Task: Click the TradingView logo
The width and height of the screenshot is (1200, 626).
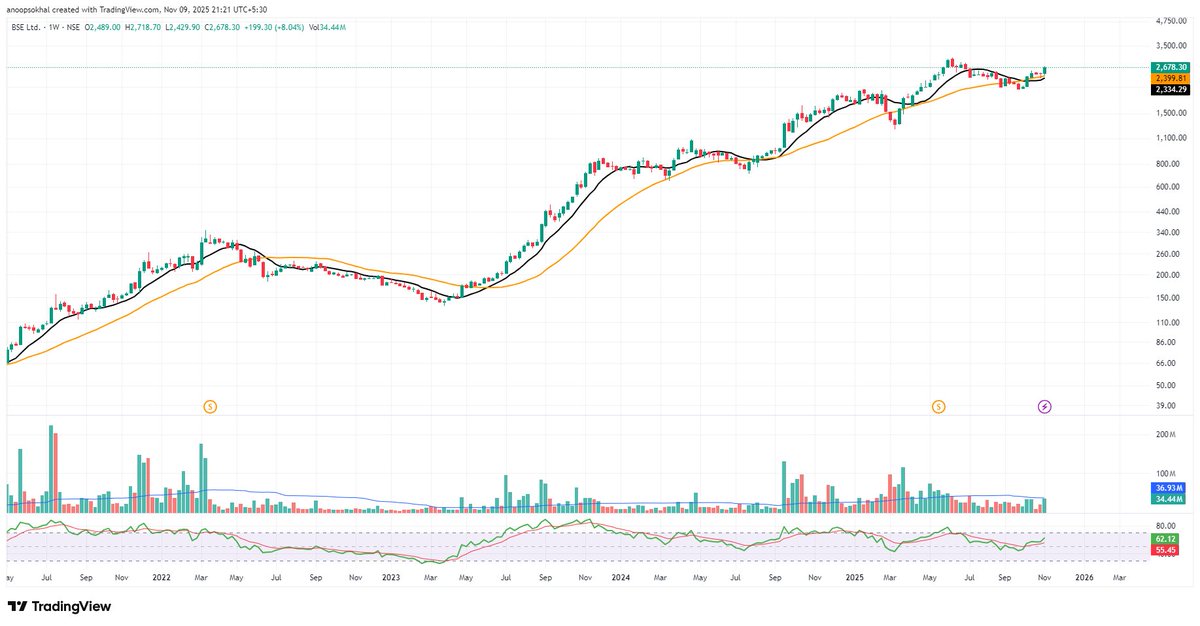Action: [59, 606]
